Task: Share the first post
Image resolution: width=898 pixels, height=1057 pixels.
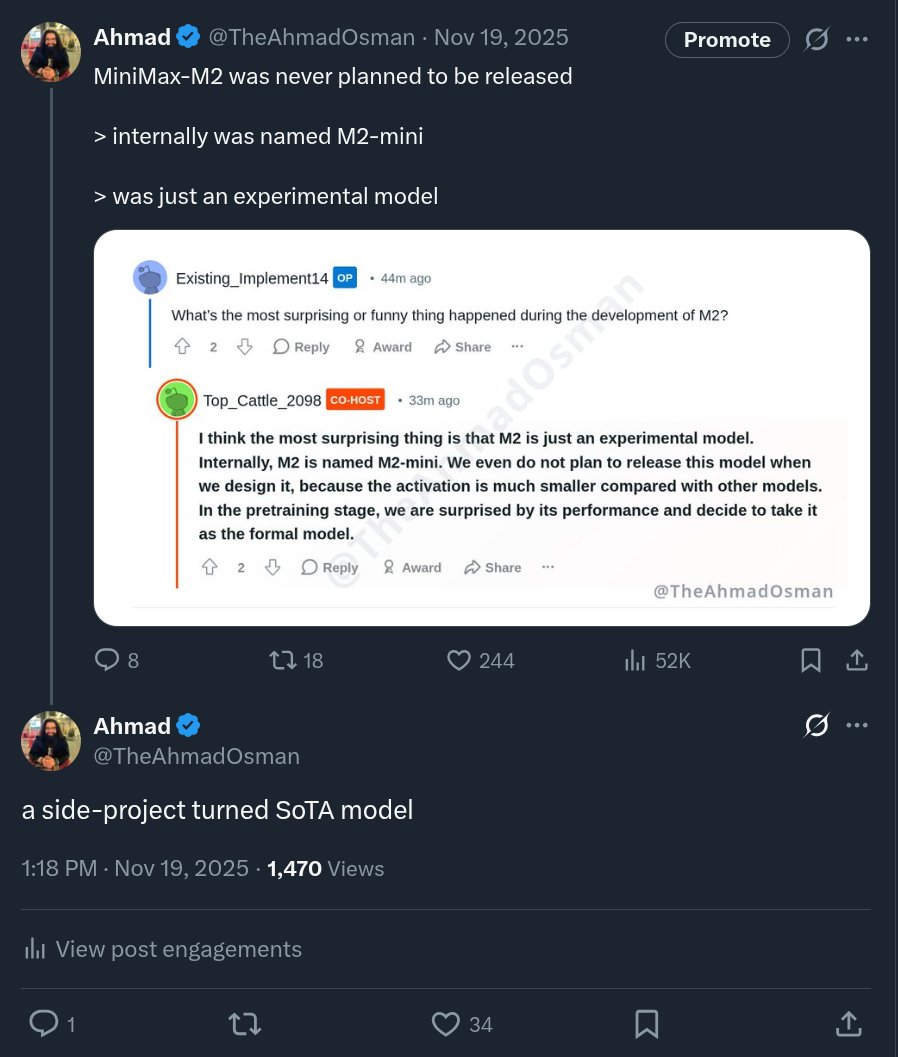Action: tap(857, 660)
